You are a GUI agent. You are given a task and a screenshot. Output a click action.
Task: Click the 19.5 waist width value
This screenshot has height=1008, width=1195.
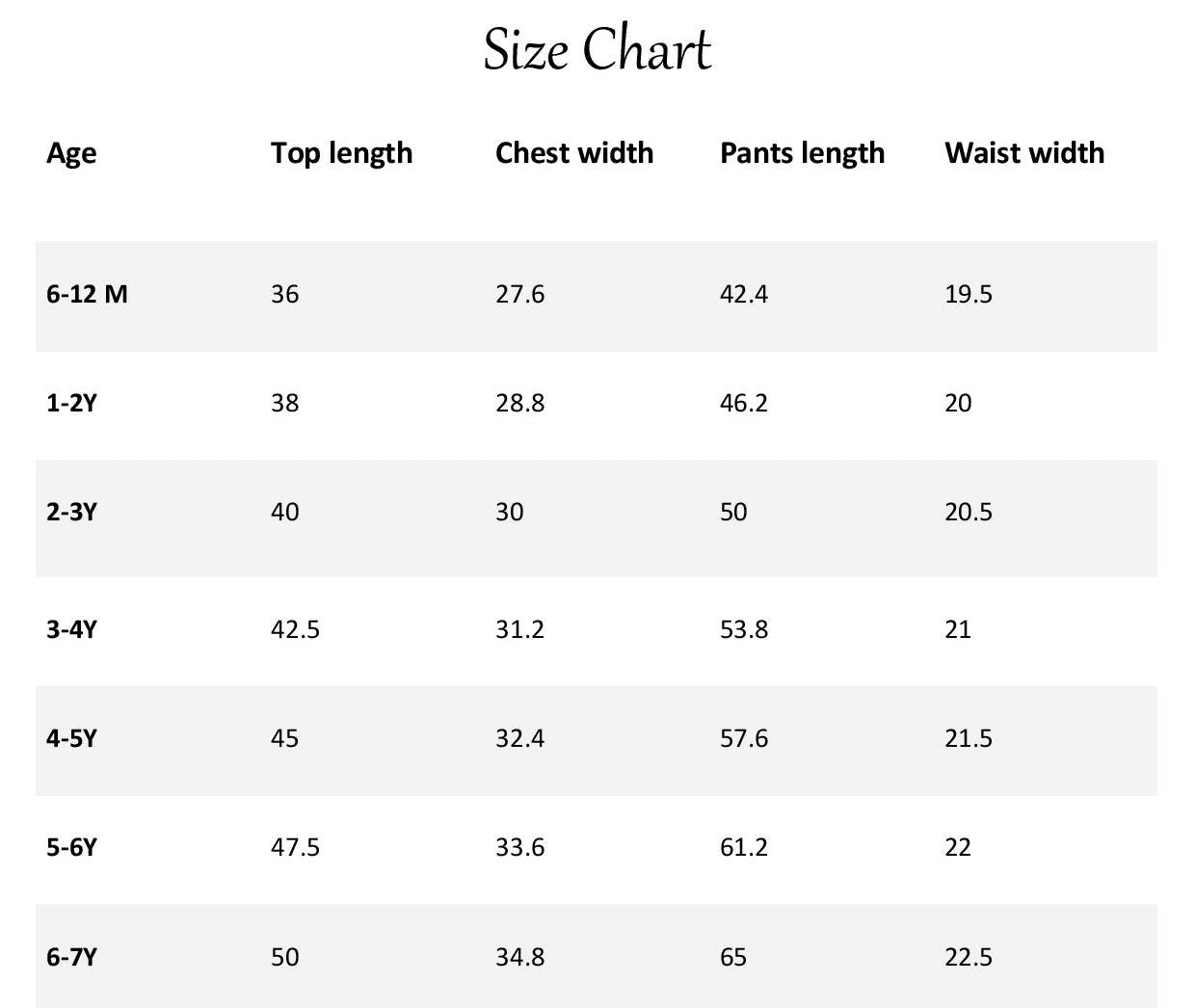pyautogui.click(x=968, y=294)
